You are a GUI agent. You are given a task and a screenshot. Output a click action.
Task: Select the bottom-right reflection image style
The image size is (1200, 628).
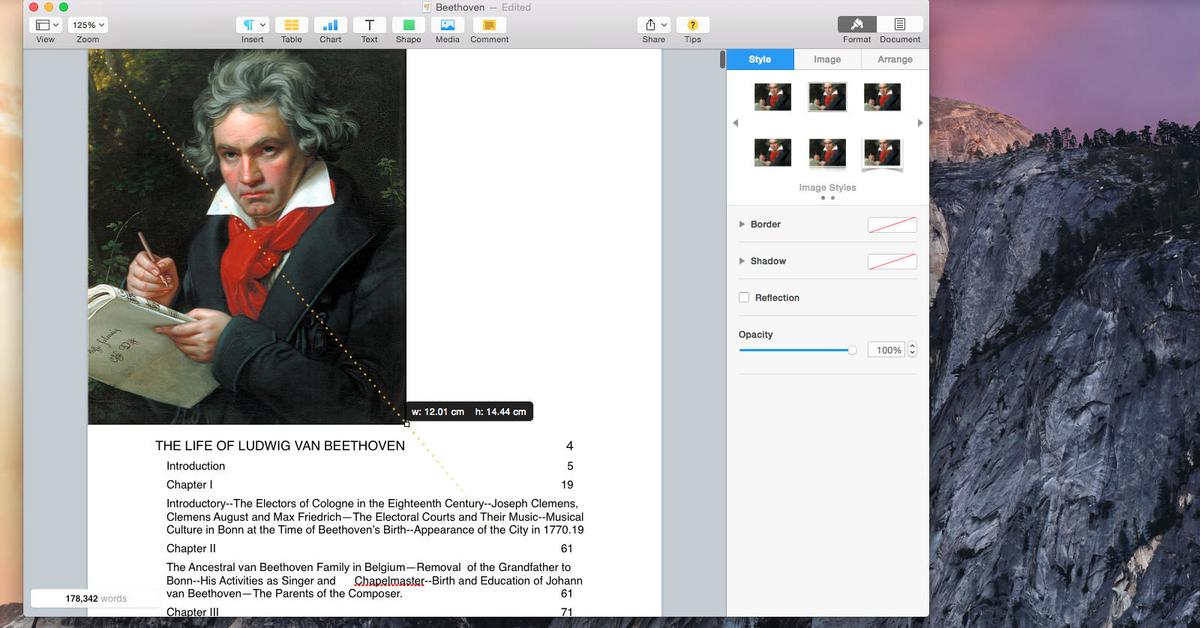point(882,153)
